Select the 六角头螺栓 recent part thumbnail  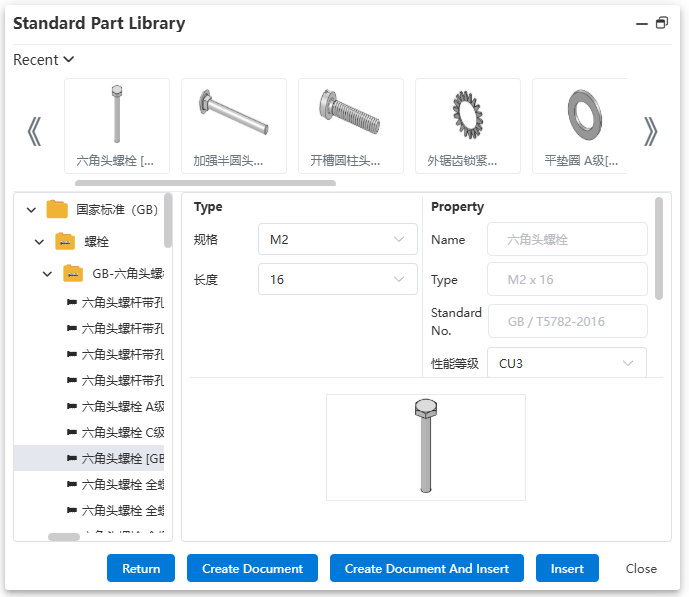(117, 126)
